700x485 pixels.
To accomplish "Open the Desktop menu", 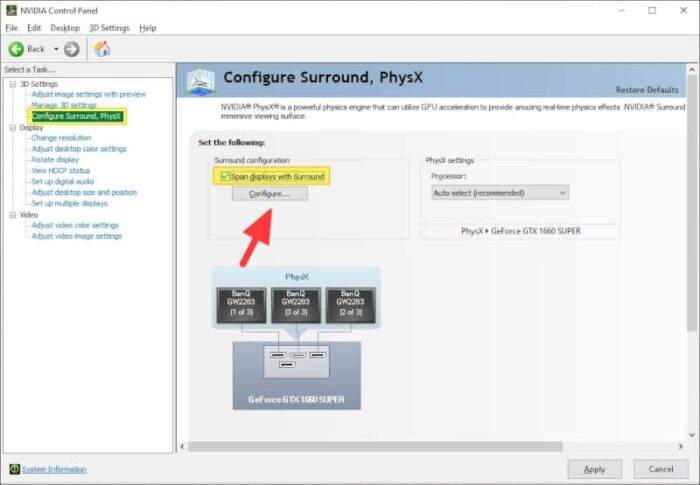I will click(65, 28).
